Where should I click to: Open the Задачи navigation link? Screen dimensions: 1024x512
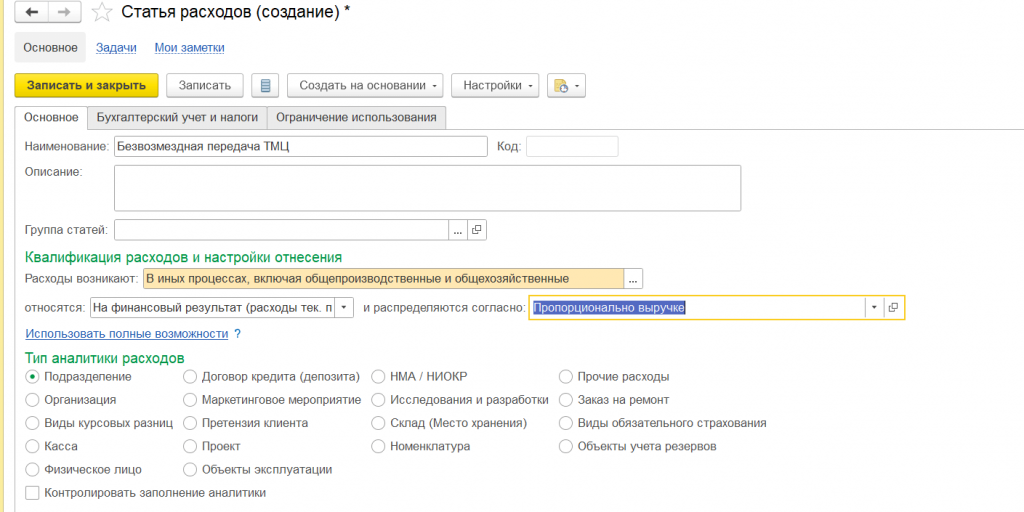tap(116, 48)
